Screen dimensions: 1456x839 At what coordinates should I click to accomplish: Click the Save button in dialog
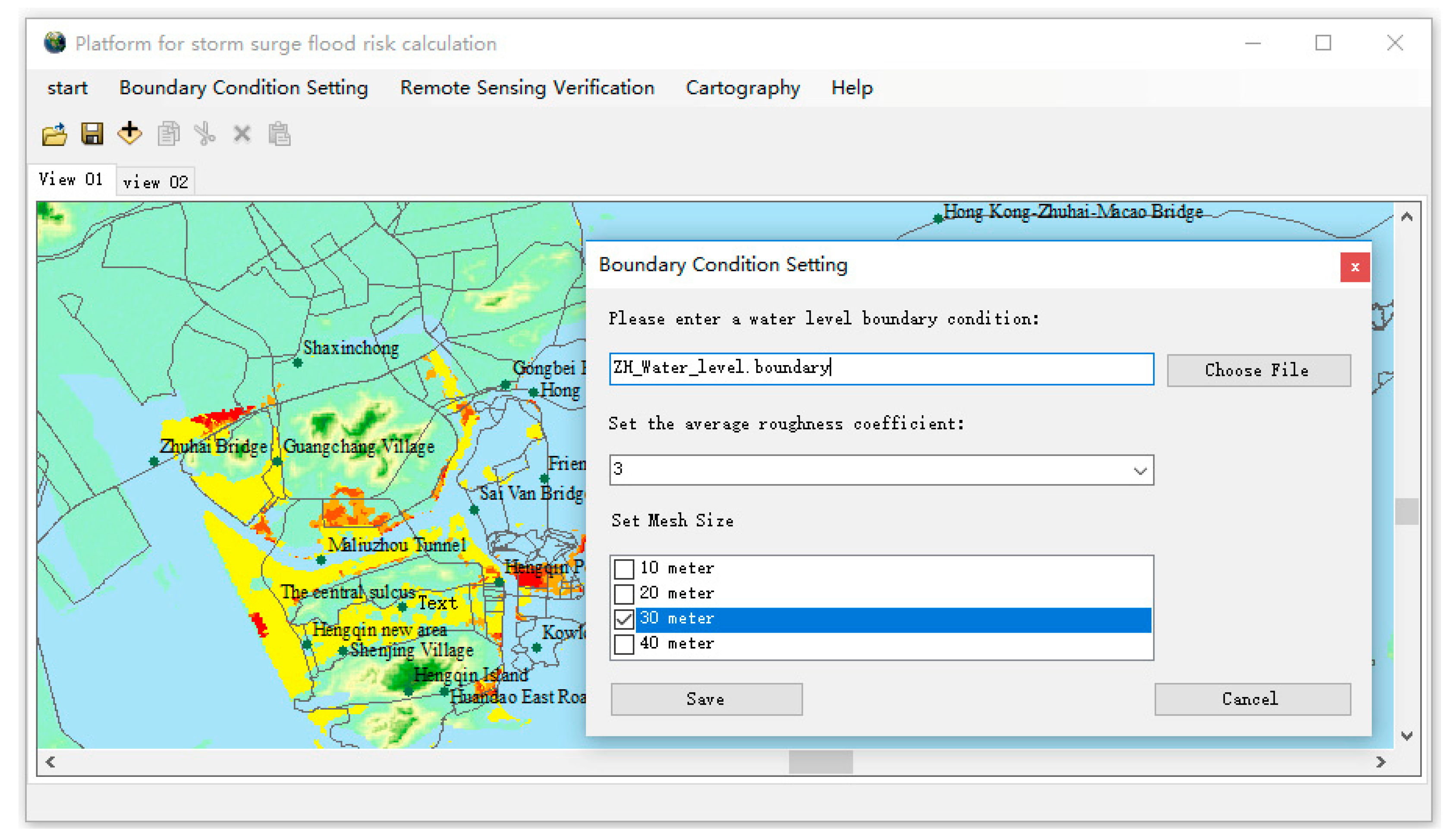click(x=706, y=700)
